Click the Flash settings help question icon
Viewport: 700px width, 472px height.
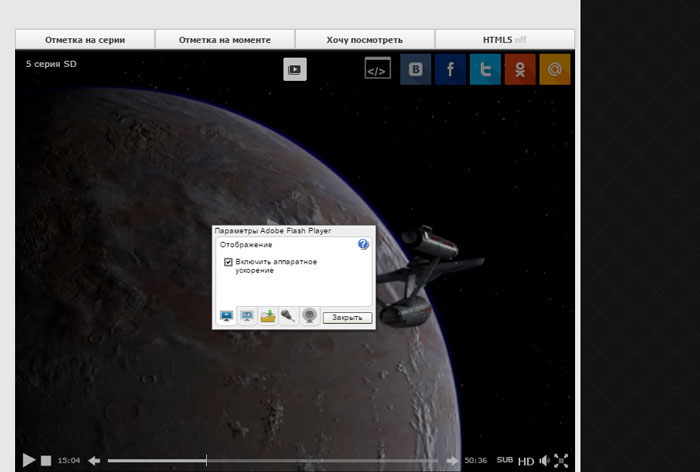pos(363,244)
